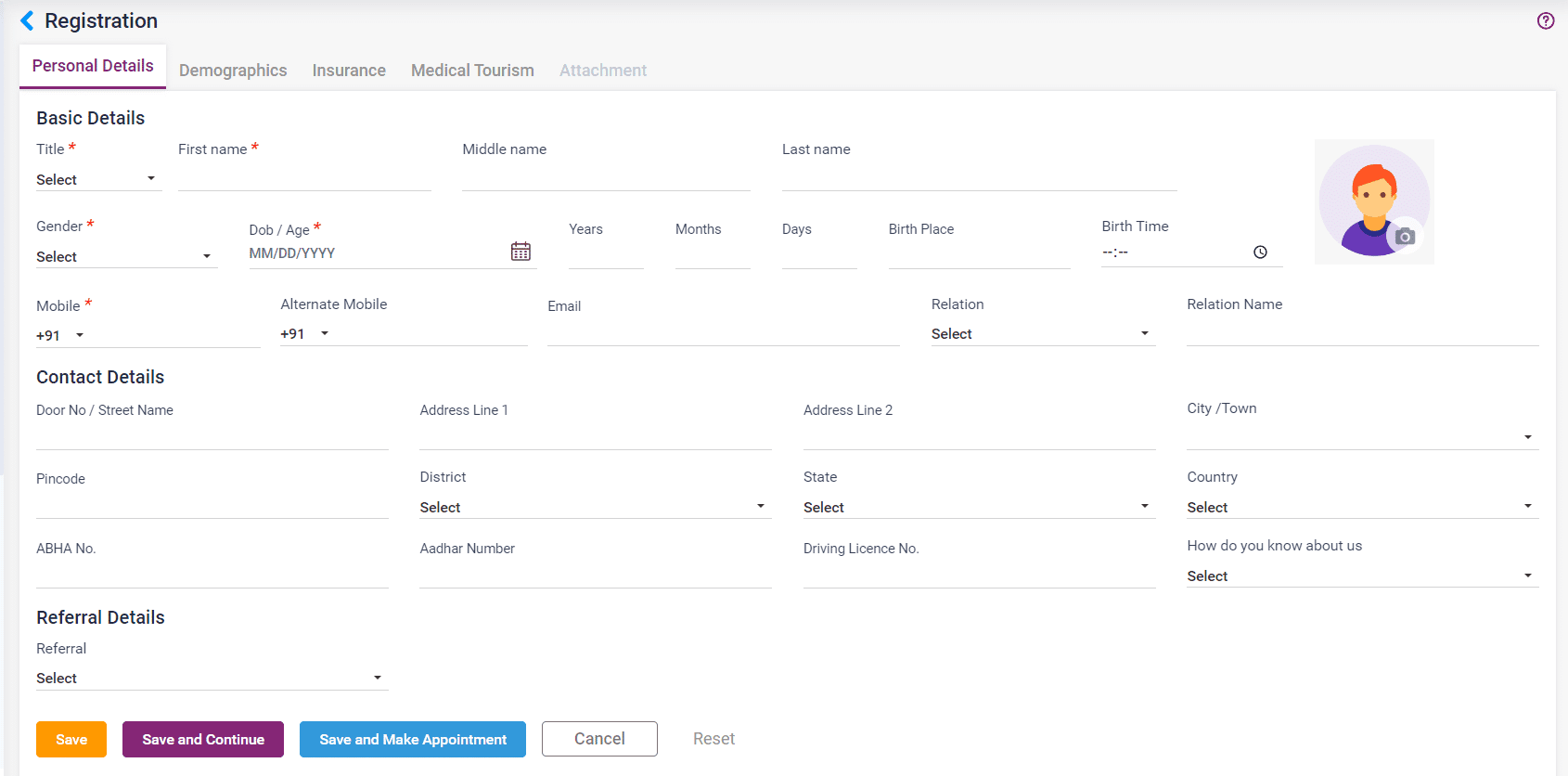This screenshot has height=776, width=1568.
Task: Switch to the Insurance tab
Action: click(x=349, y=71)
